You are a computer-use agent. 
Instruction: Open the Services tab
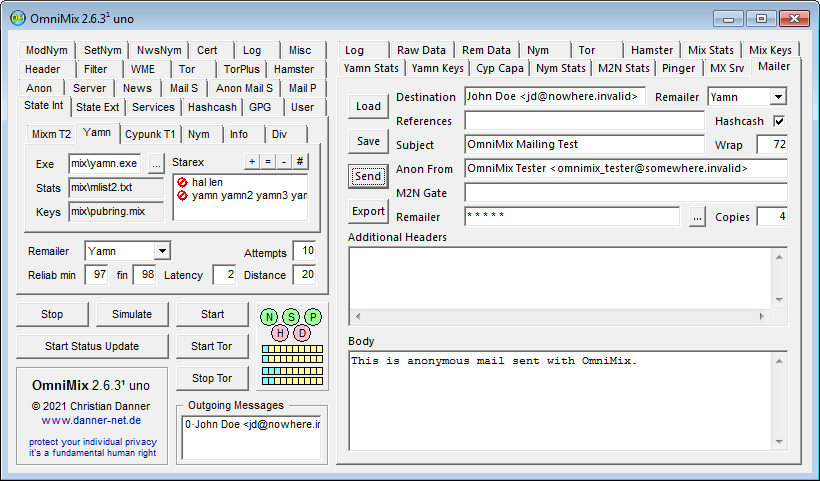coord(153,107)
